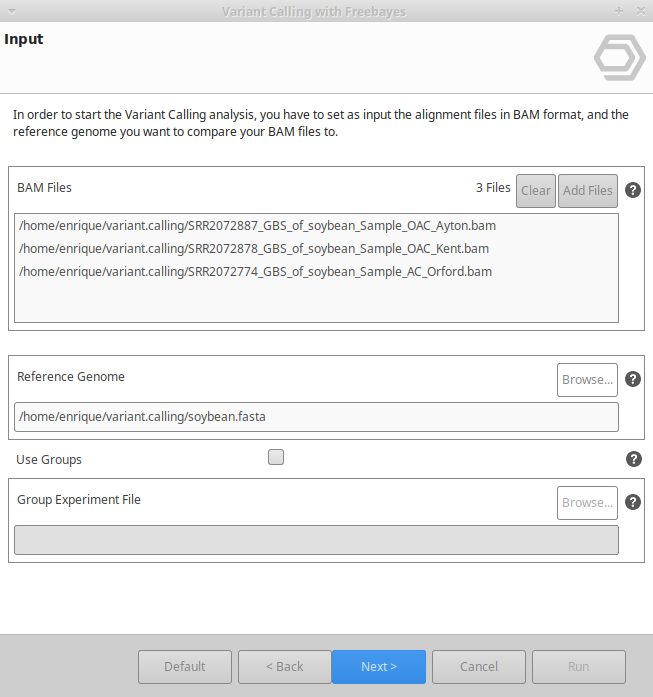
Task: Enable the Use Groups checkbox
Action: (276, 458)
